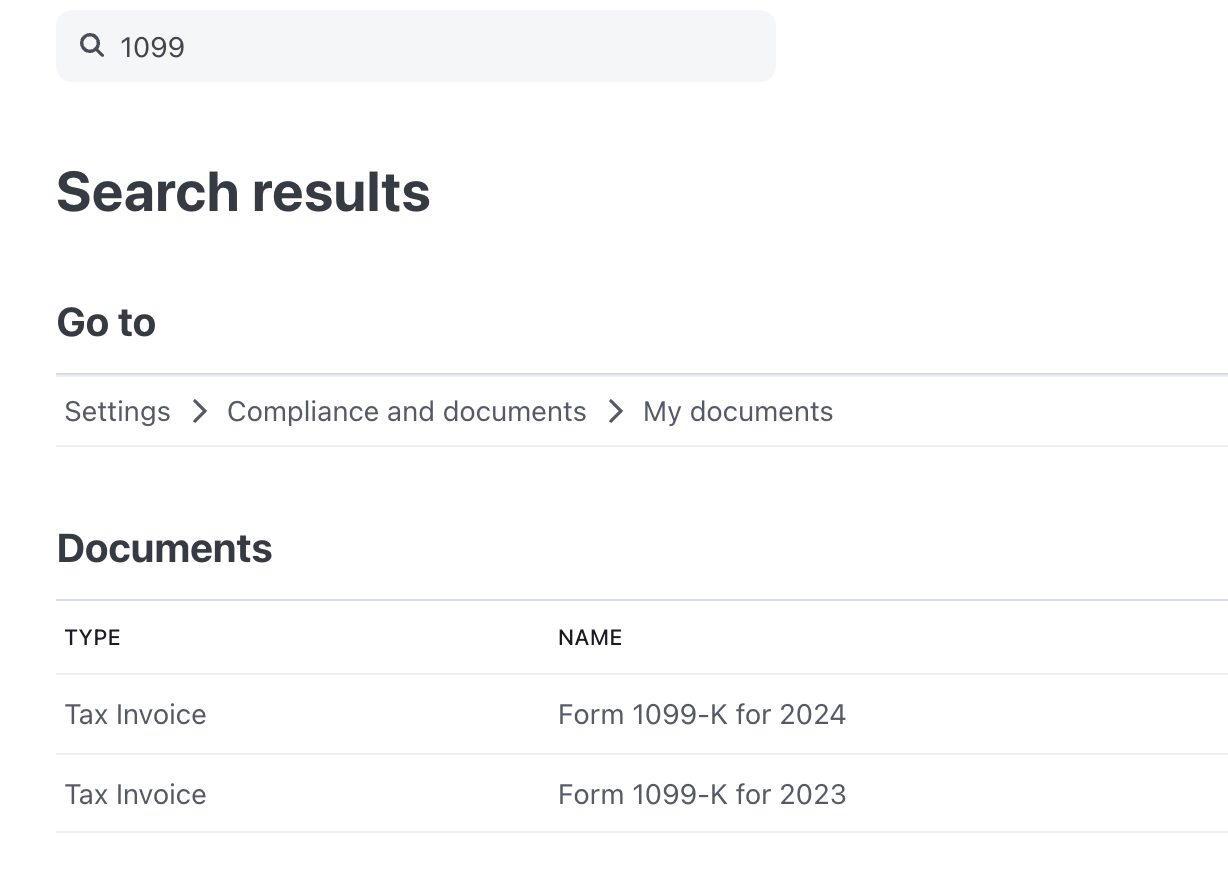Select Tax Invoice type in 2023 row
Image resolution: width=1228 pixels, height=872 pixels.
pyautogui.click(x=135, y=794)
